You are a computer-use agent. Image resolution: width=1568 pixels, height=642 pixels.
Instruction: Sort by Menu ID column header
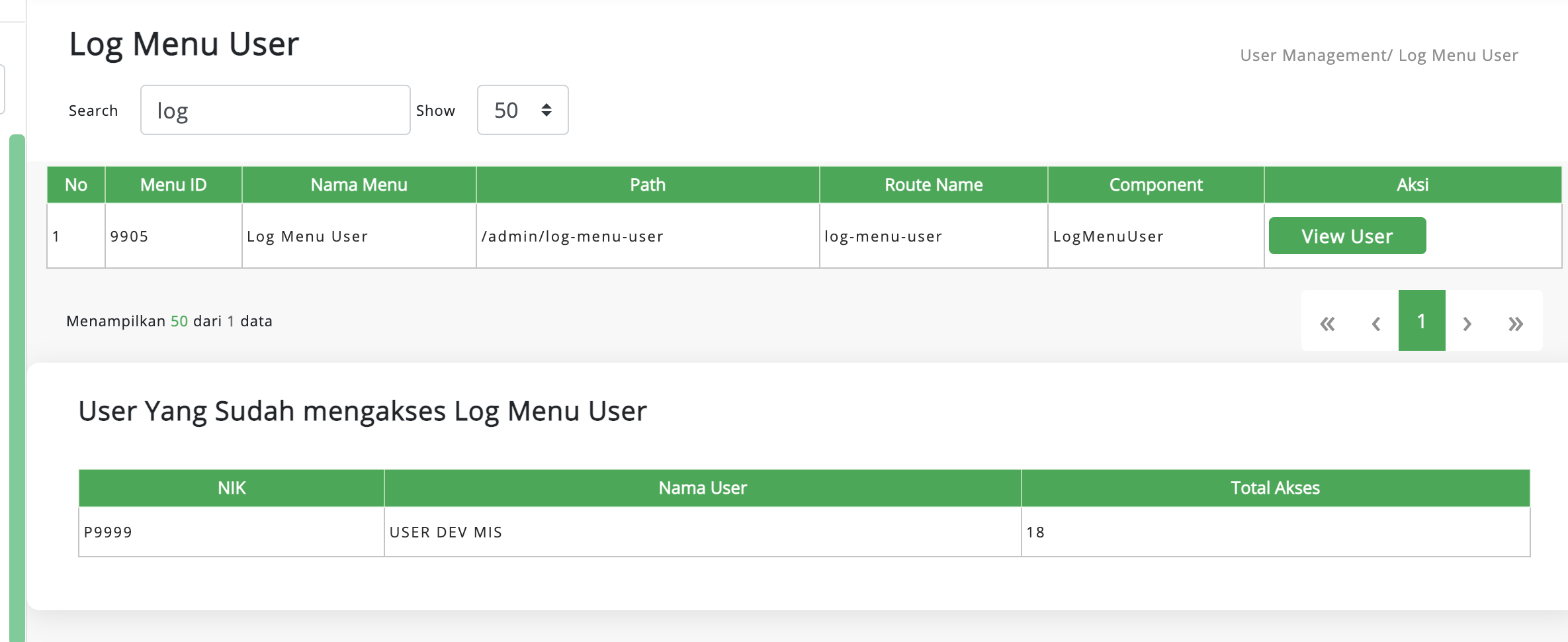(173, 185)
